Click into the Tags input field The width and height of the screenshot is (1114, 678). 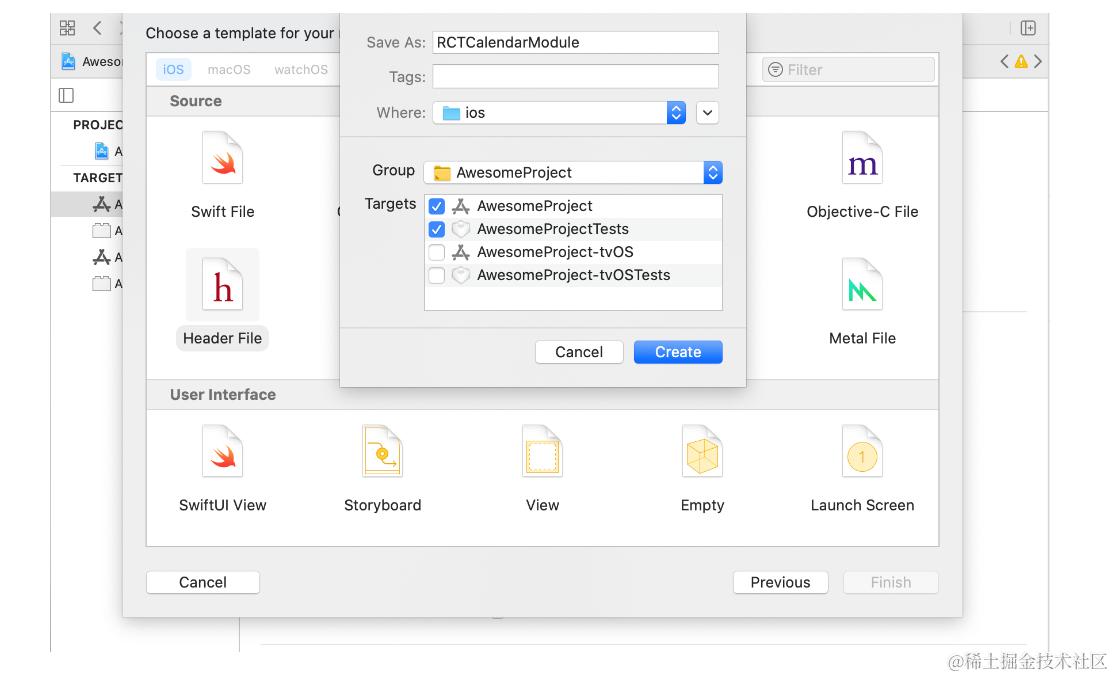click(575, 77)
